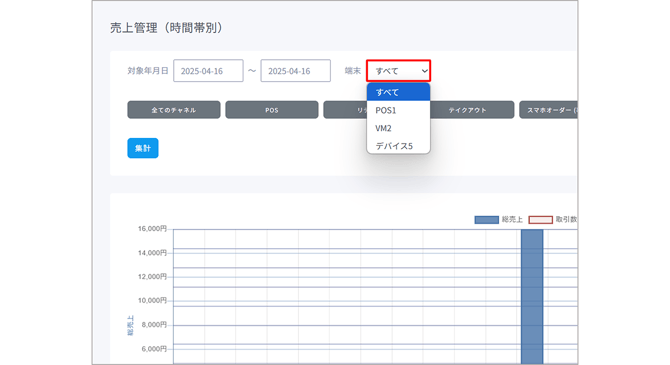Click the start date field 2025-04-16

pos(208,71)
